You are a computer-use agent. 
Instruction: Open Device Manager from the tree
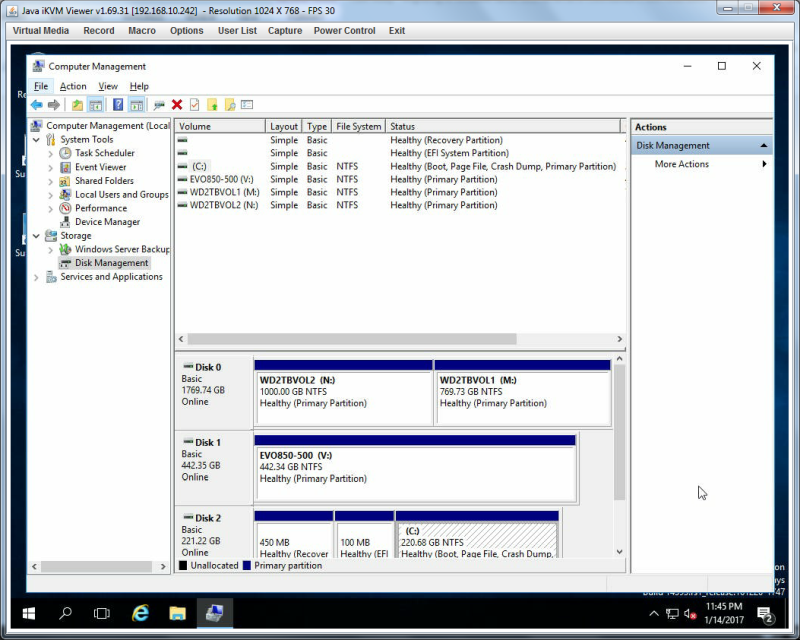click(107, 222)
